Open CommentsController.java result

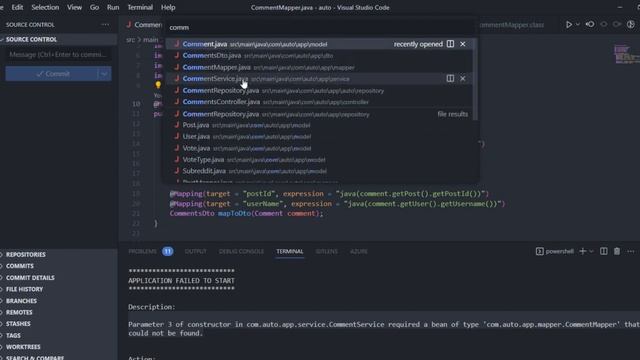click(319, 102)
